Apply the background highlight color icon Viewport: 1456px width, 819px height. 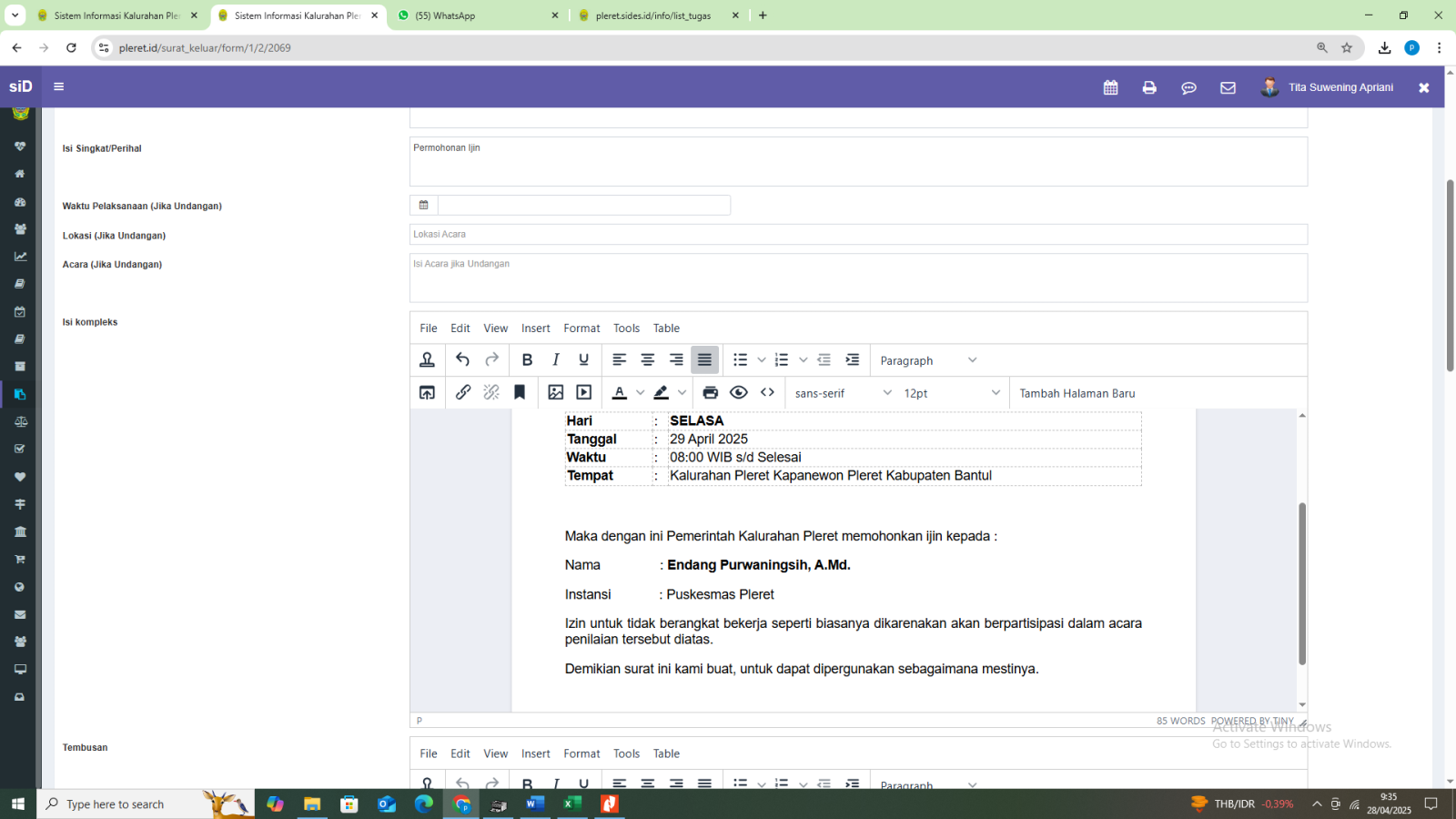[662, 393]
